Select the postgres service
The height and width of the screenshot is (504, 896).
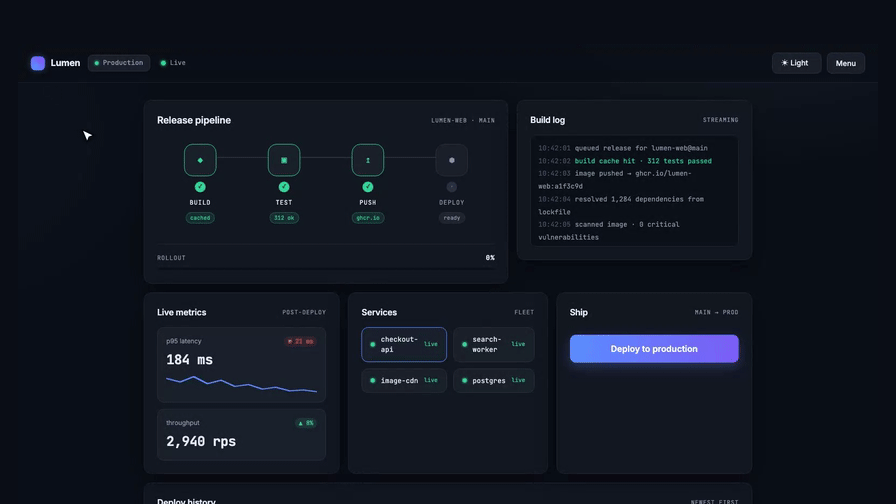point(494,381)
